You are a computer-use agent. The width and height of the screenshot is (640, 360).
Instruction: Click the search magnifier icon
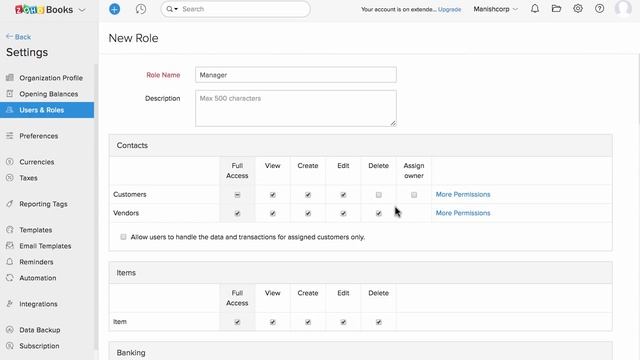pyautogui.click(x=169, y=9)
